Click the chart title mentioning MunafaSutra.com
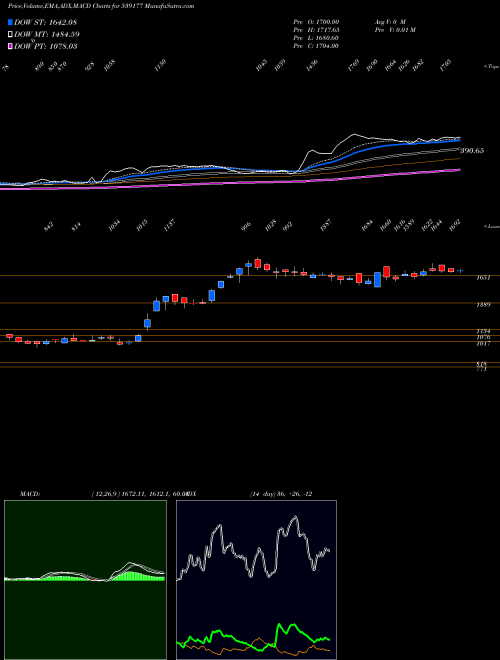The height and width of the screenshot is (660, 500). pos(101,7)
